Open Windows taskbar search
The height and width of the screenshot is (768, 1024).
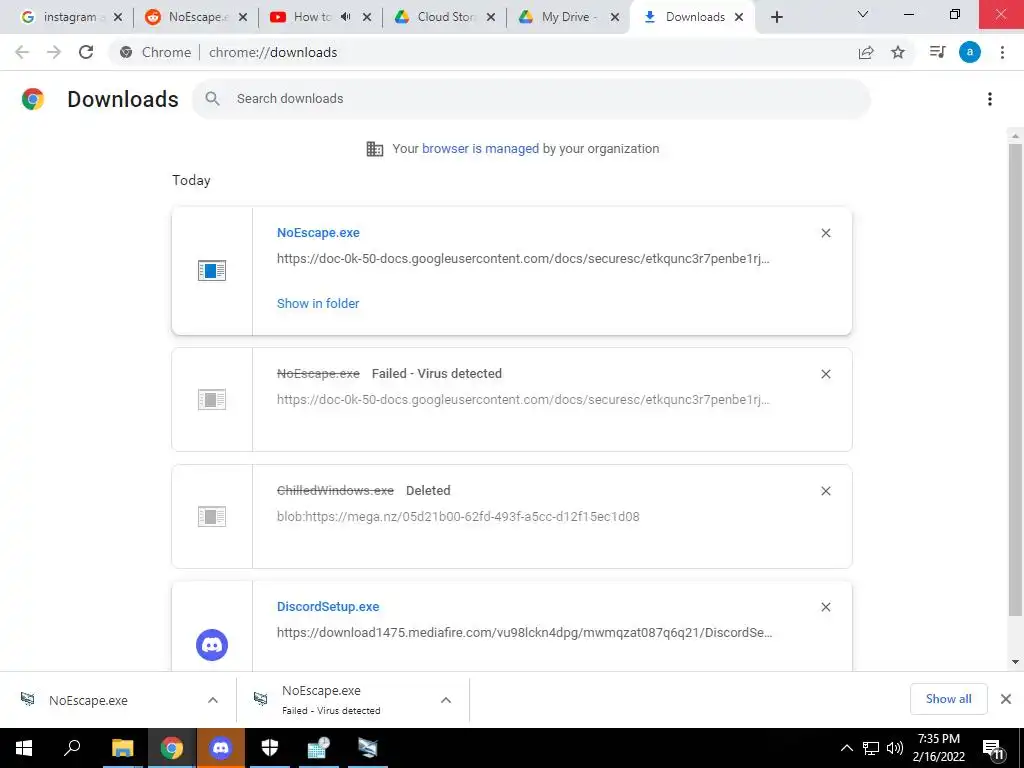[72, 748]
